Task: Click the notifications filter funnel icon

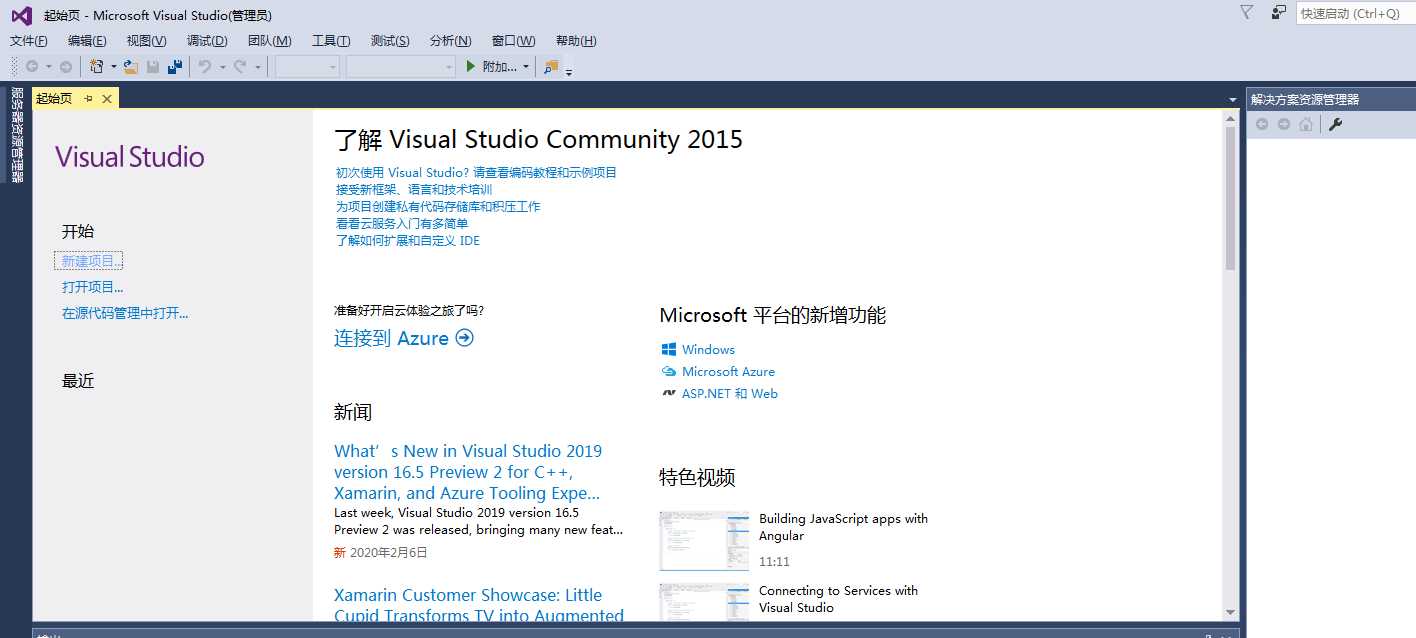Action: pyautogui.click(x=1246, y=12)
